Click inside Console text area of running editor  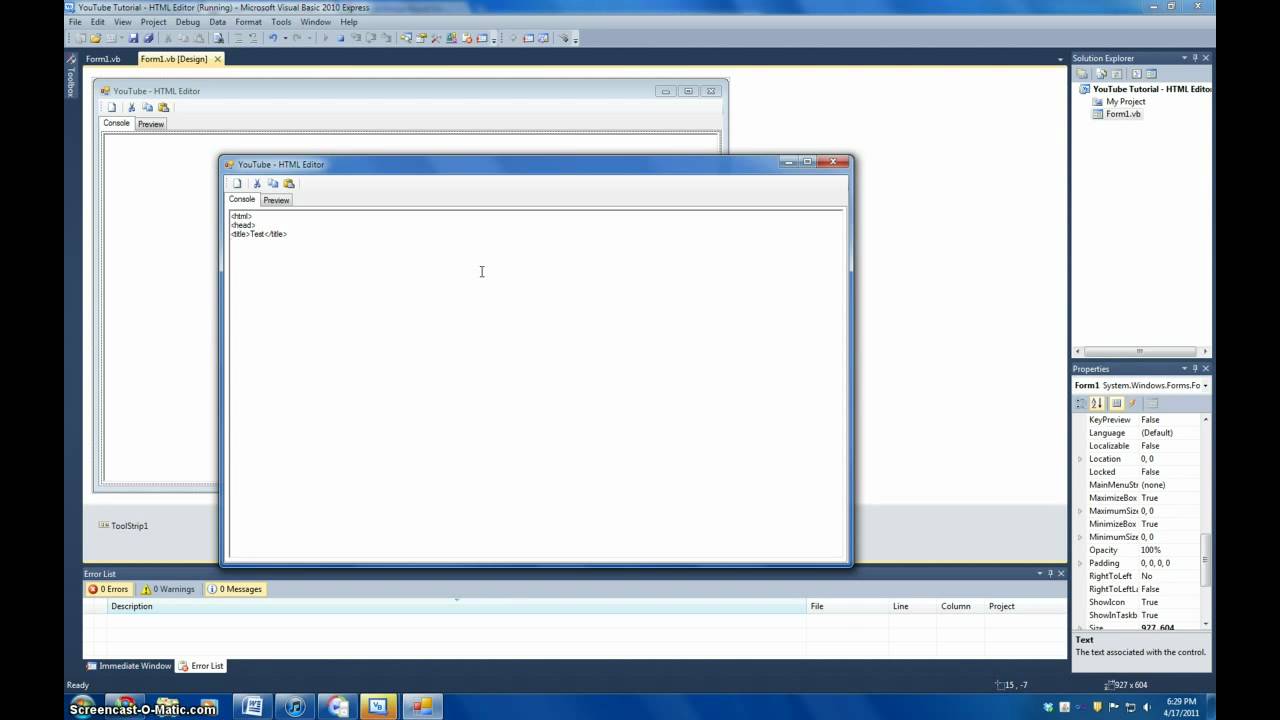[x=536, y=383]
